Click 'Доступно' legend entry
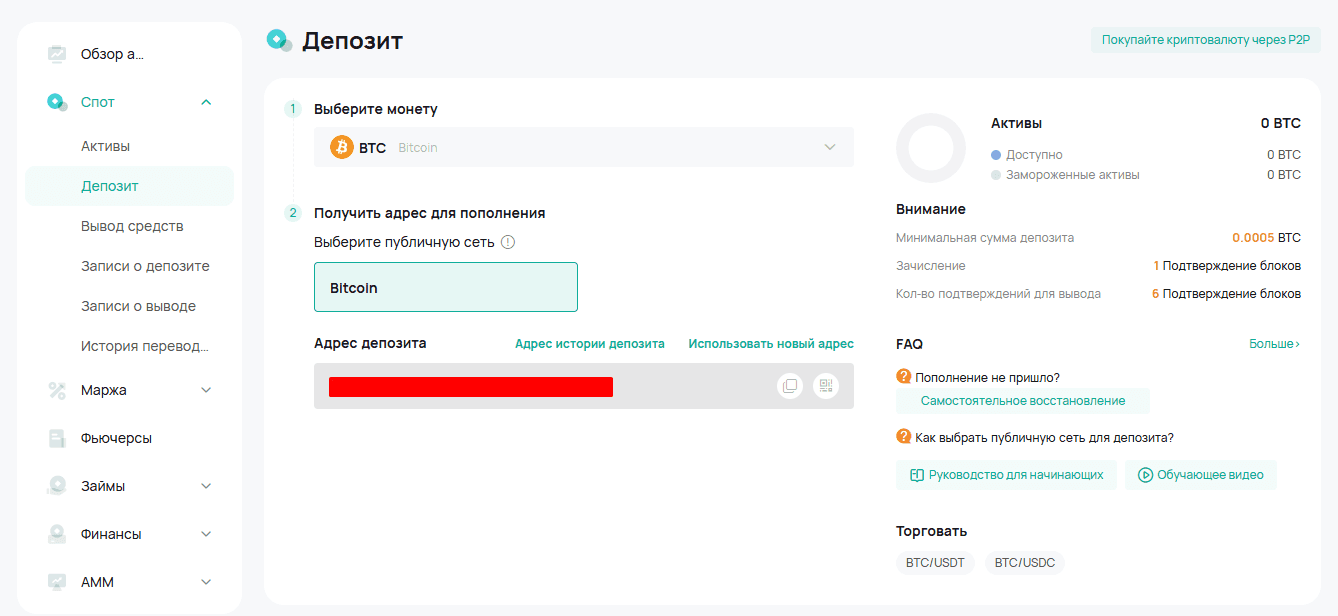The width and height of the screenshot is (1338, 616). click(1027, 155)
